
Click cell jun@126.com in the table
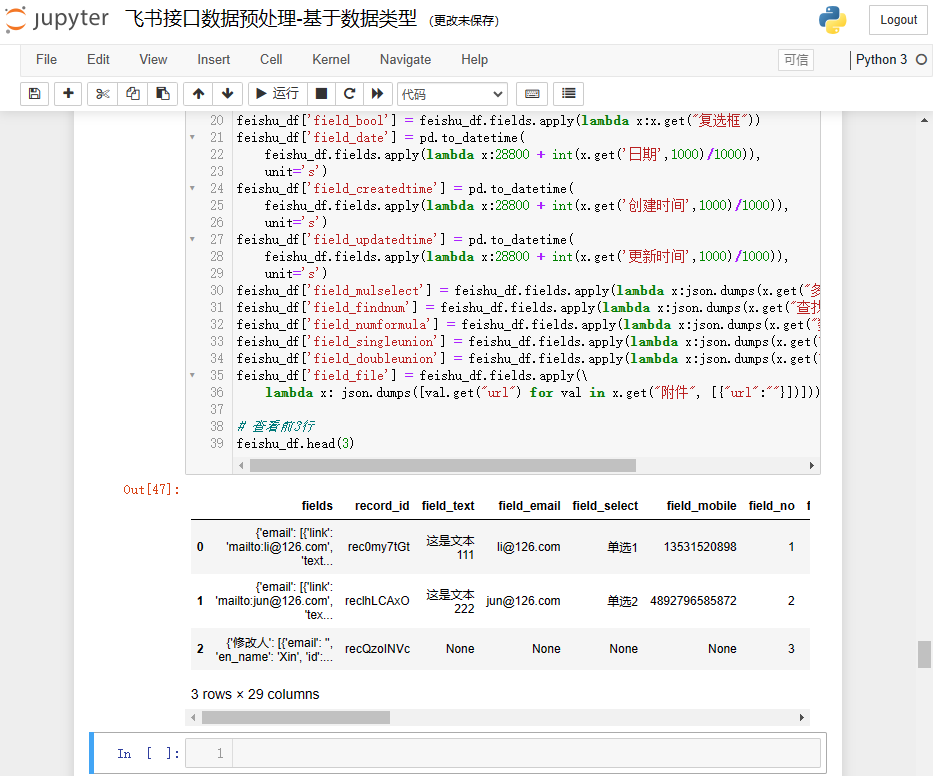click(x=523, y=601)
